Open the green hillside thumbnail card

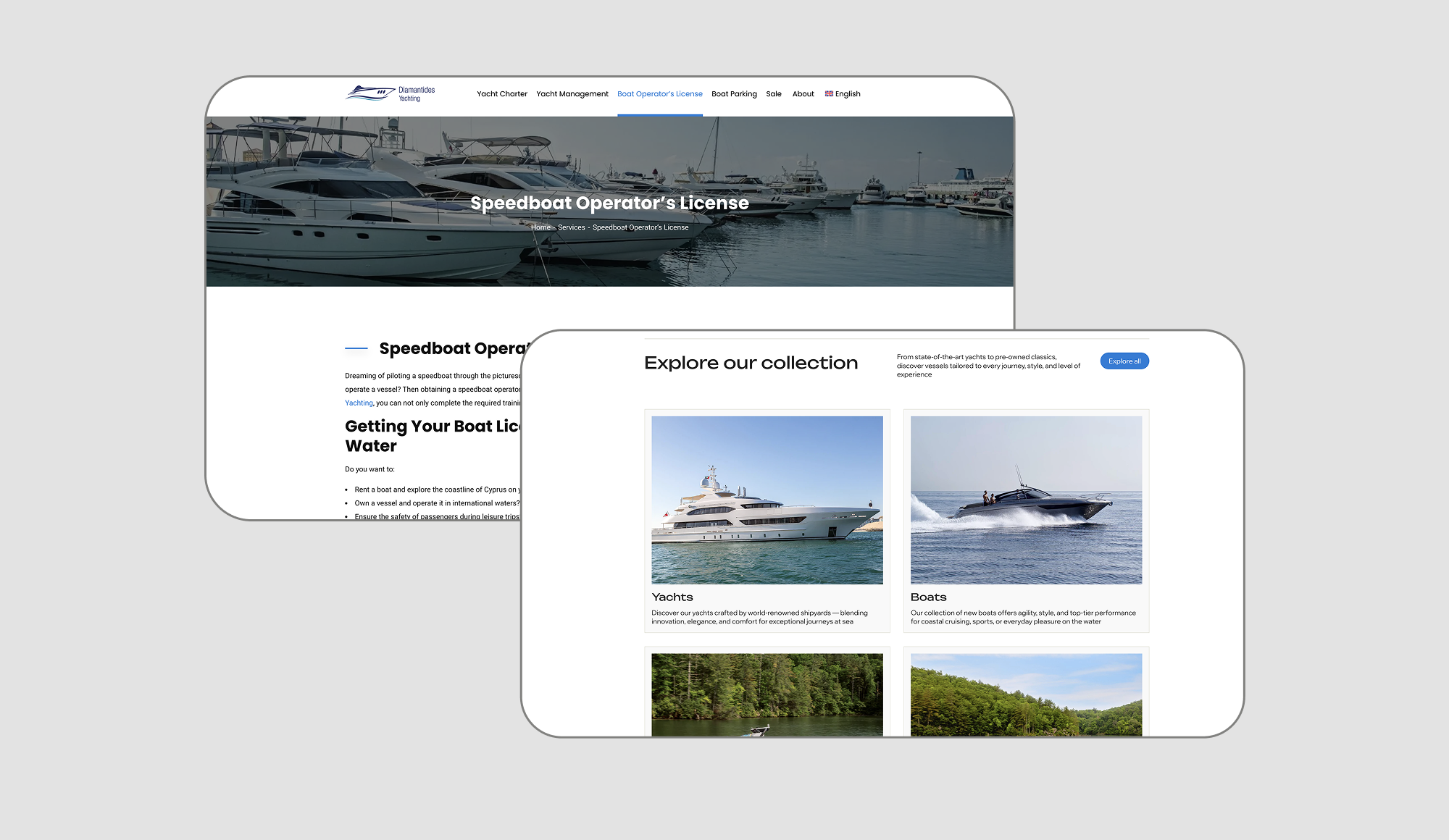[x=1025, y=694]
